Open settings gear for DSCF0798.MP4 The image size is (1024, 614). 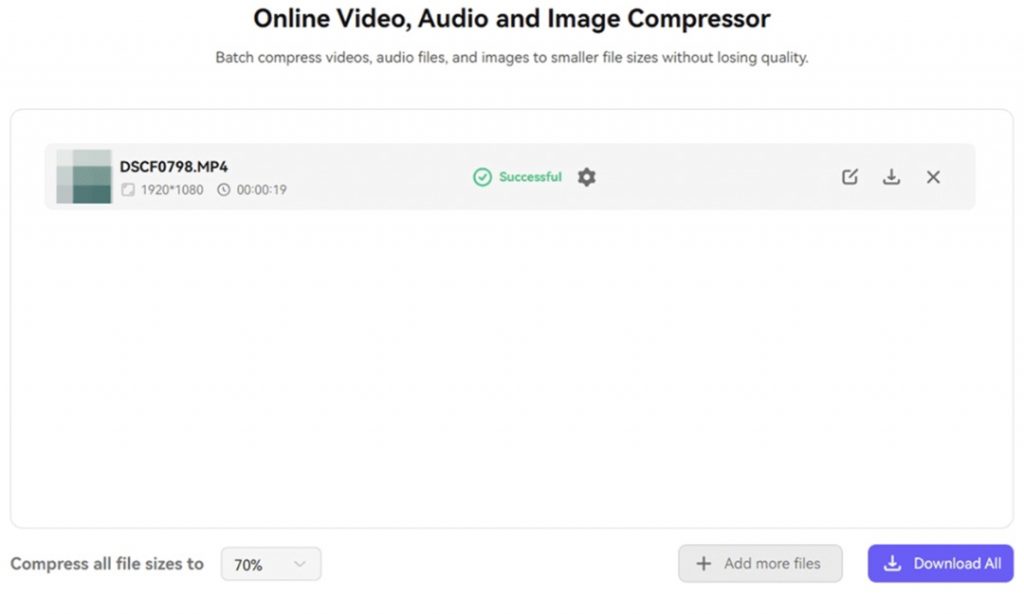(x=587, y=177)
